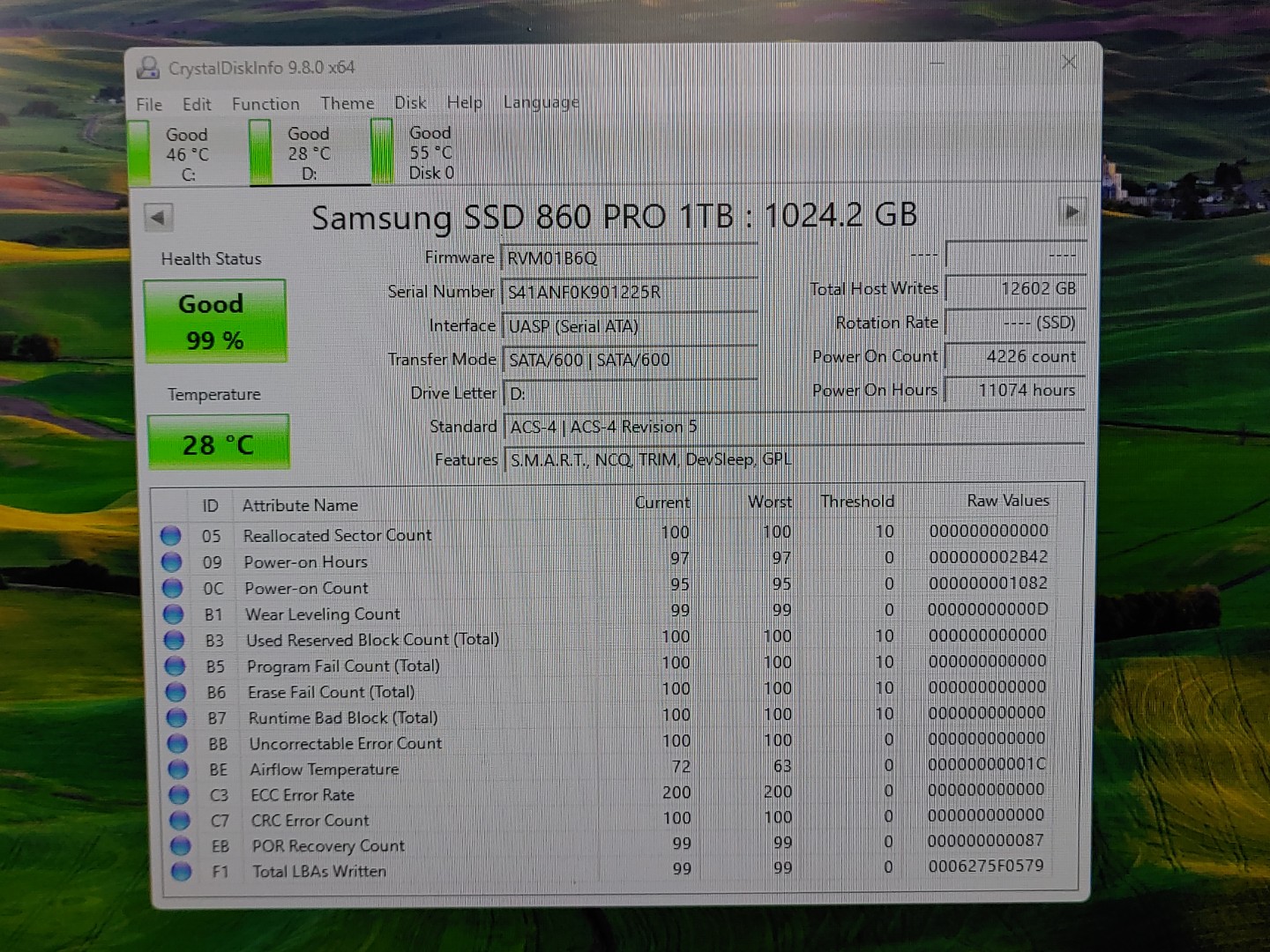This screenshot has height=952, width=1270.
Task: Select the Reallocated Sector Count attribute name
Action: click(338, 535)
